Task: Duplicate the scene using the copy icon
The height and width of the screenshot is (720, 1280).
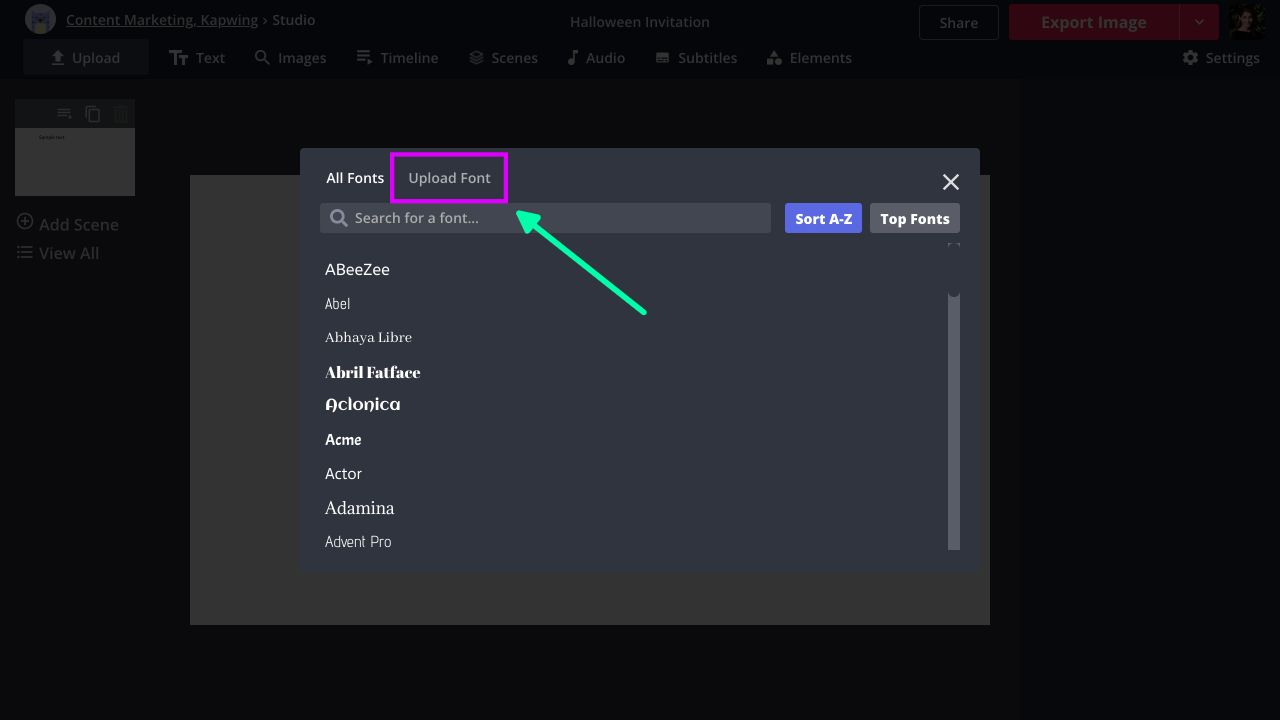Action: point(93,114)
